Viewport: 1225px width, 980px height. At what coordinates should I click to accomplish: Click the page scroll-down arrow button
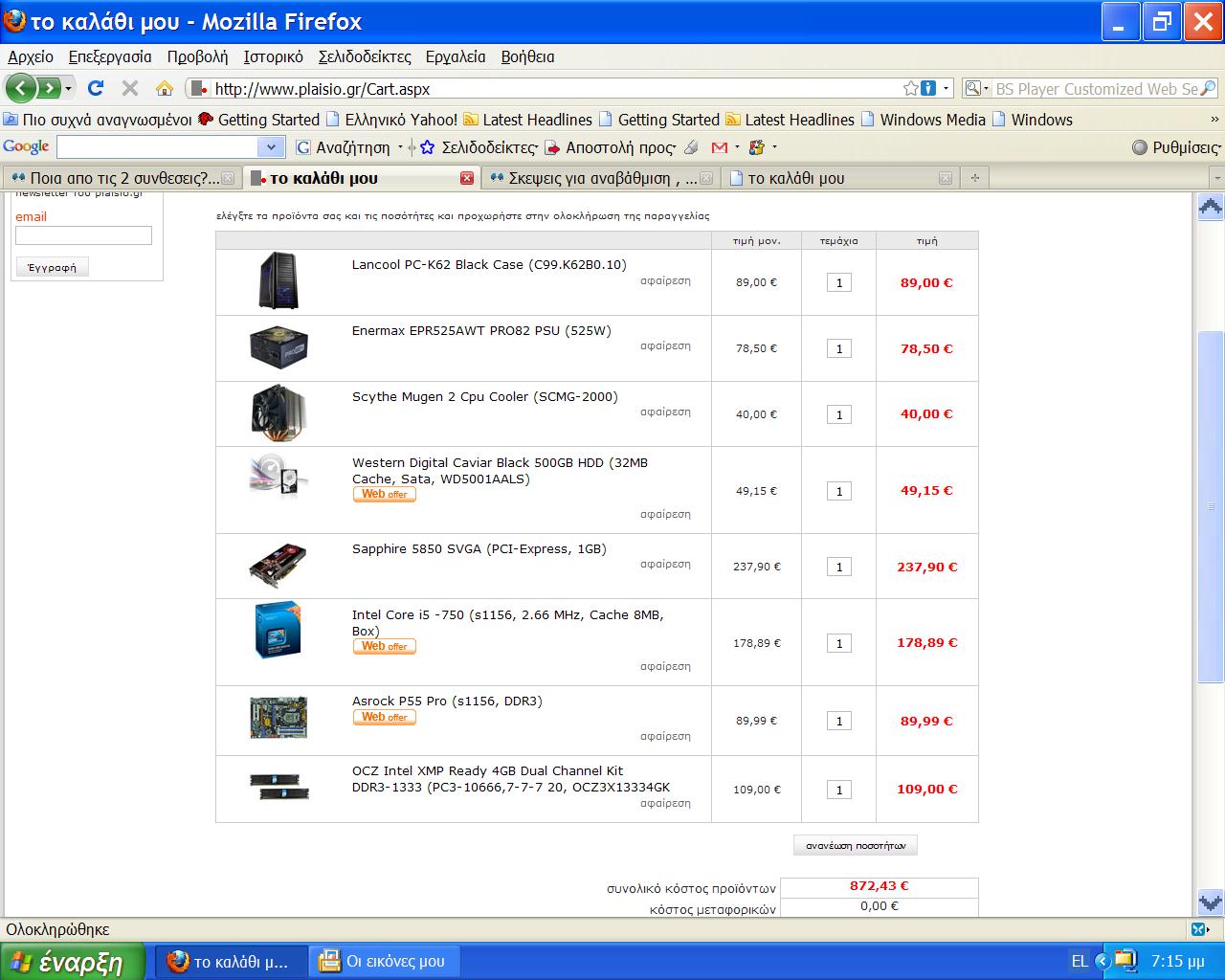pyautogui.click(x=1211, y=901)
